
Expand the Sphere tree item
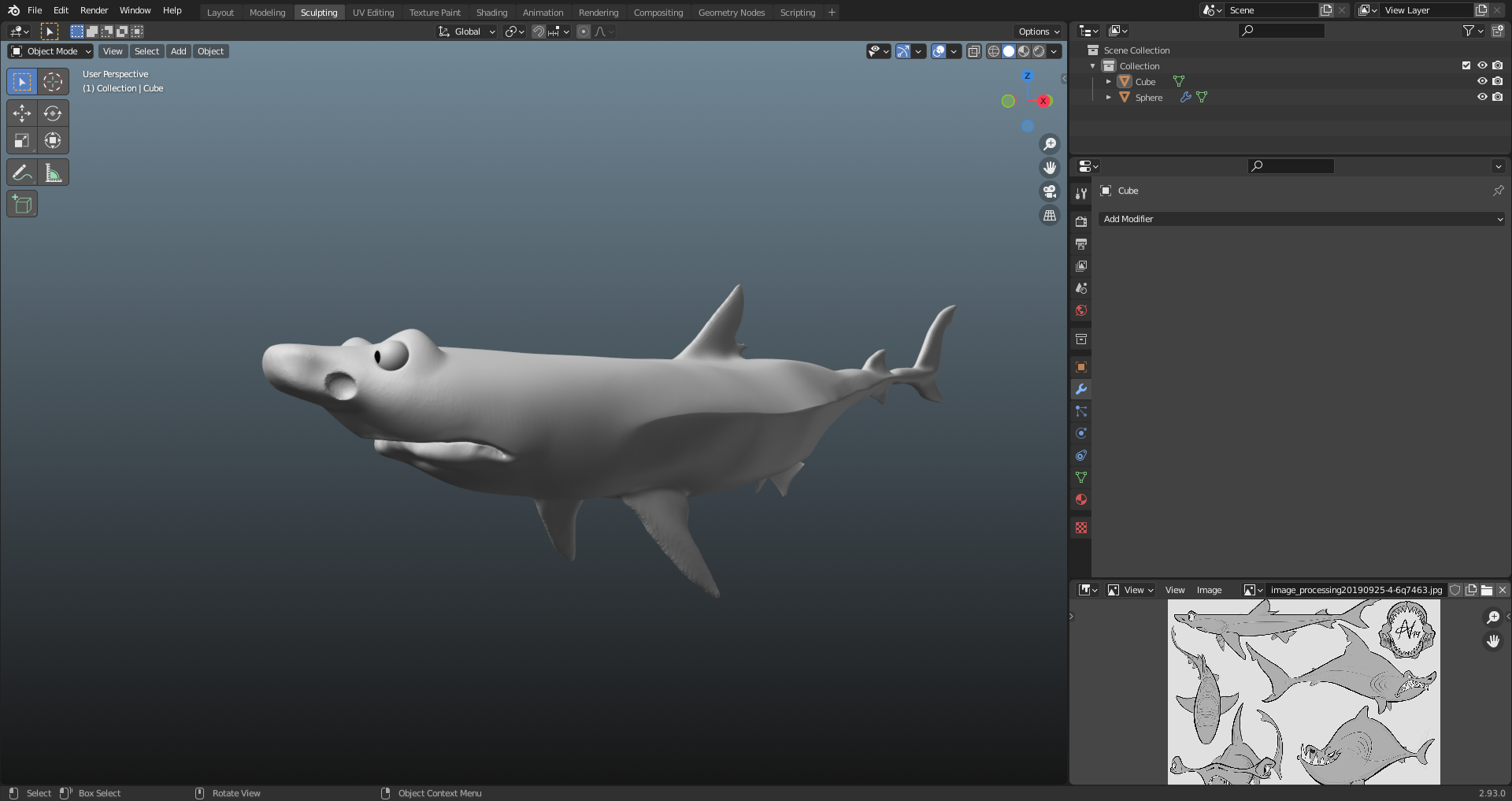tap(1108, 97)
